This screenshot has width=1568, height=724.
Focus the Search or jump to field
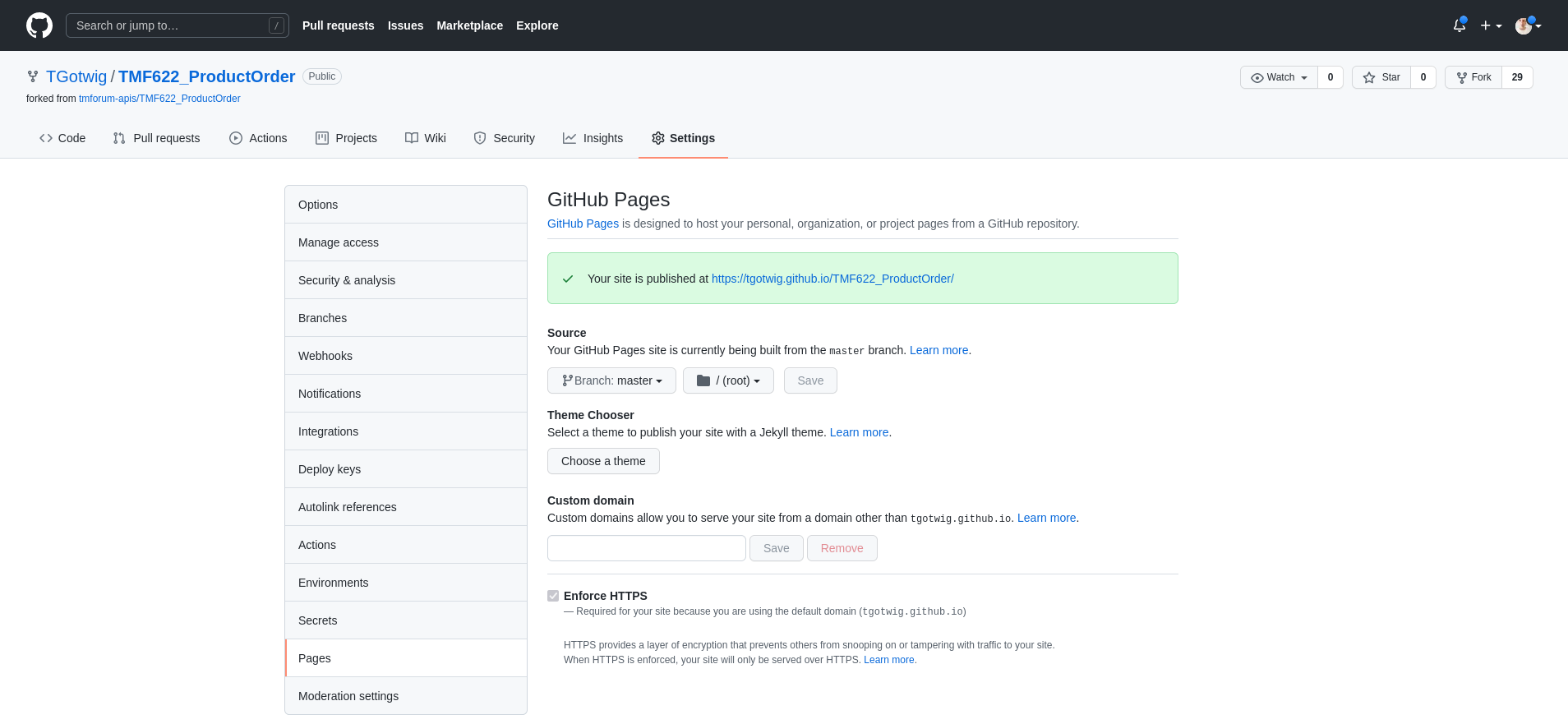(x=178, y=25)
